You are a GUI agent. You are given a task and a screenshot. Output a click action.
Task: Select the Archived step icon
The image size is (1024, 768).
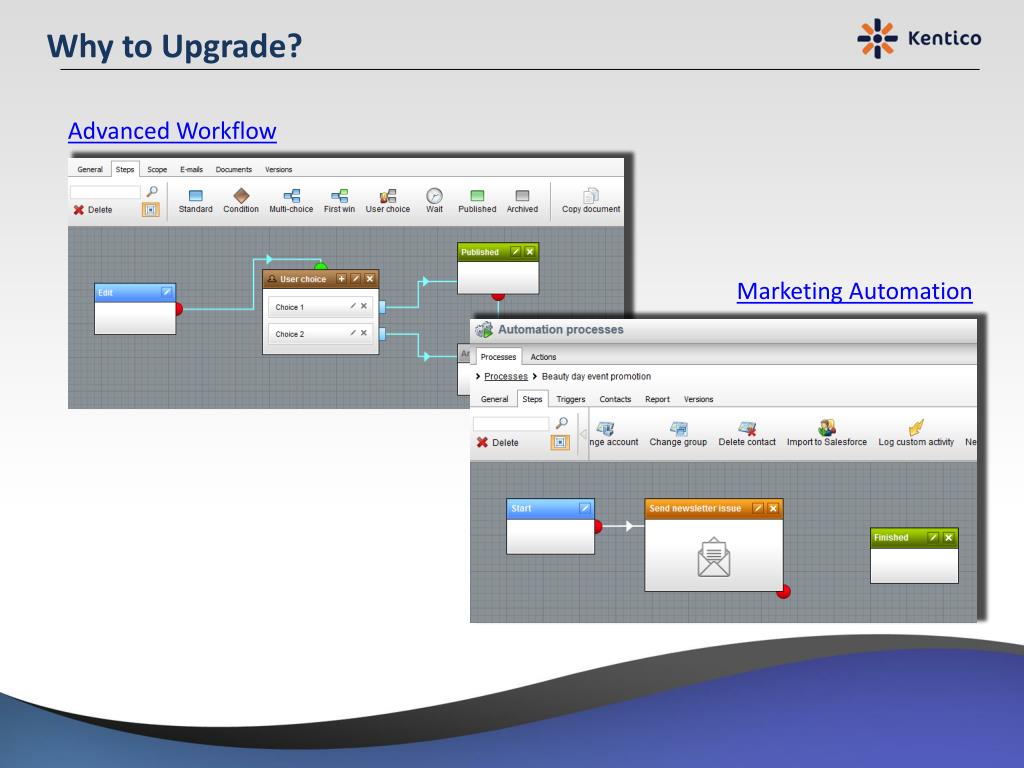tap(522, 195)
